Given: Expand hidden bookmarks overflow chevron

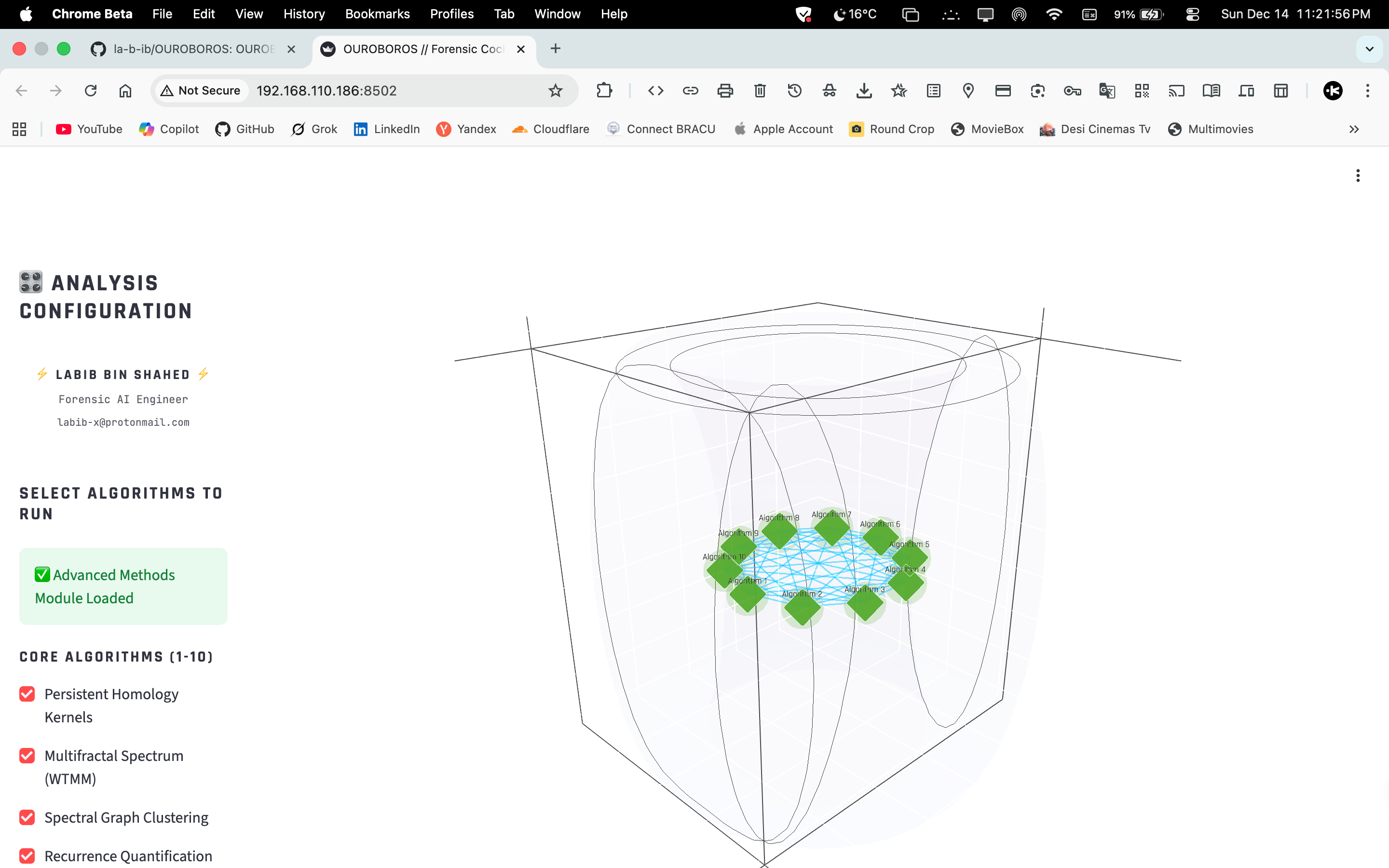Looking at the screenshot, I should [1354, 129].
